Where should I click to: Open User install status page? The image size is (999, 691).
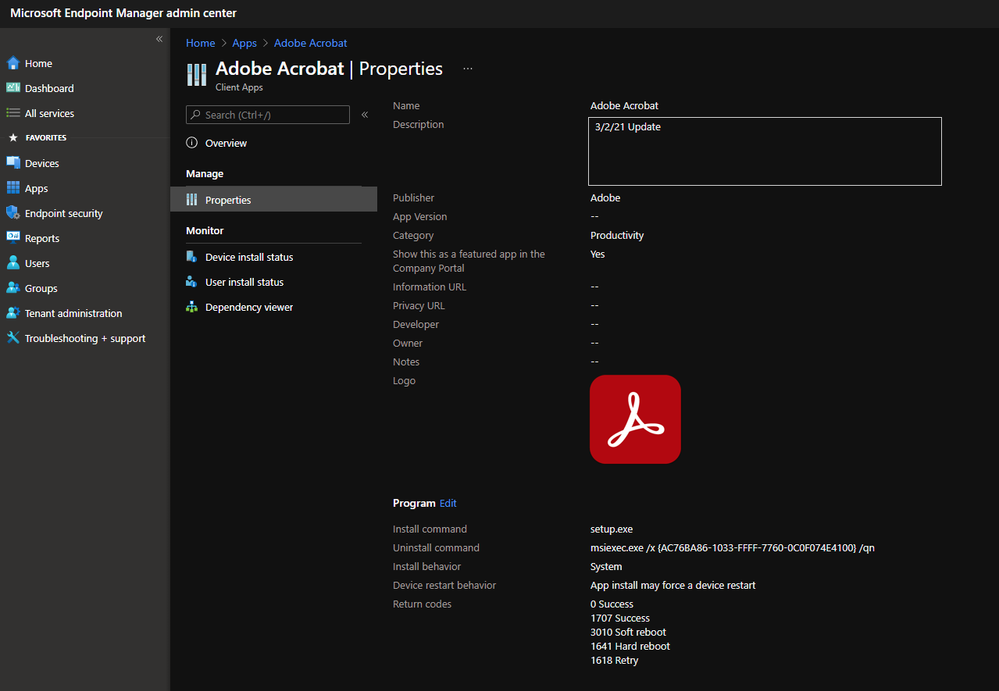point(244,282)
